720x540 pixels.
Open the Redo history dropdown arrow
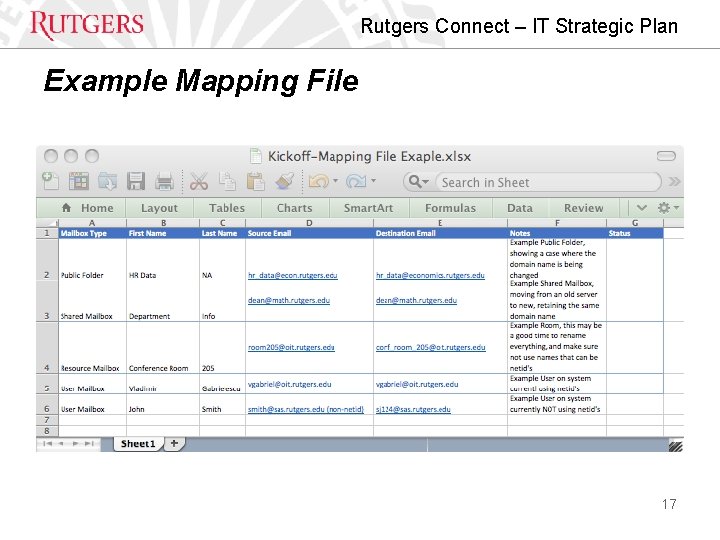pyautogui.click(x=373, y=181)
